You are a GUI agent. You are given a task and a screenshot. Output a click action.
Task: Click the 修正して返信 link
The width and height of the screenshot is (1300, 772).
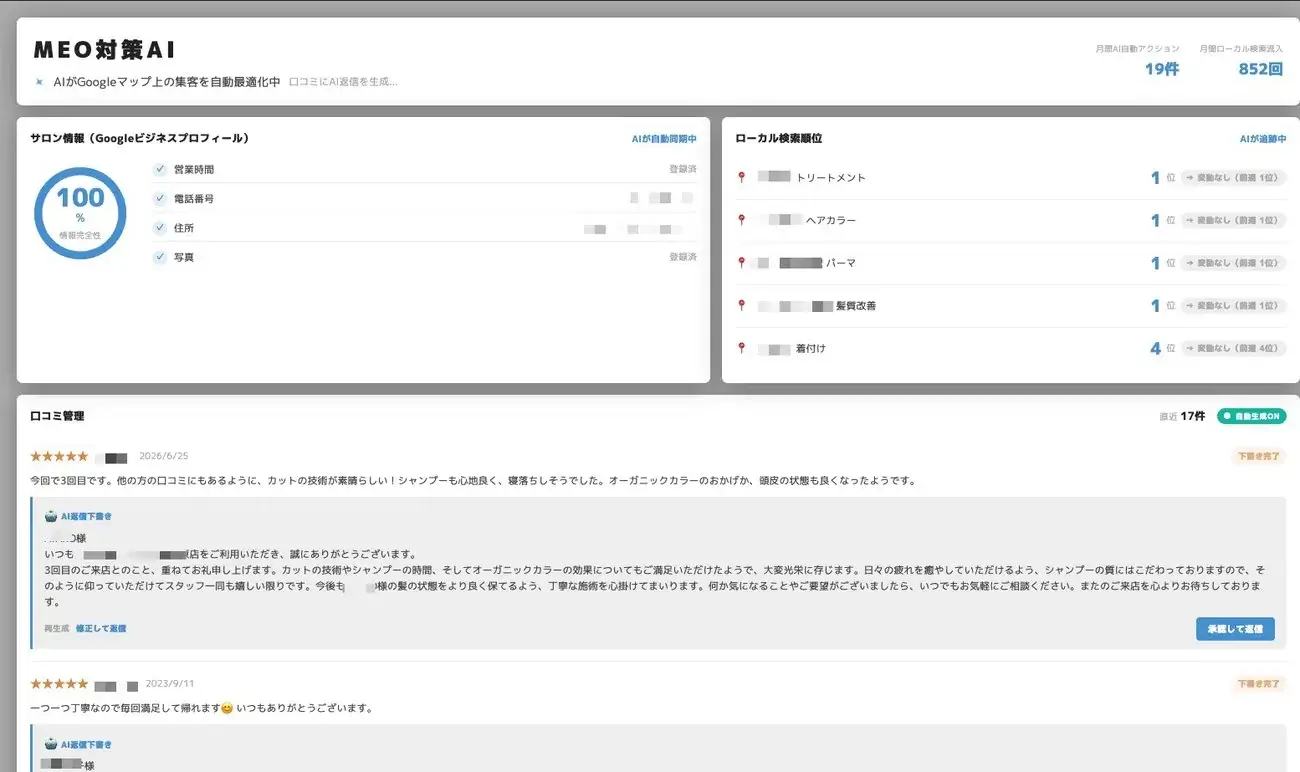pos(101,629)
